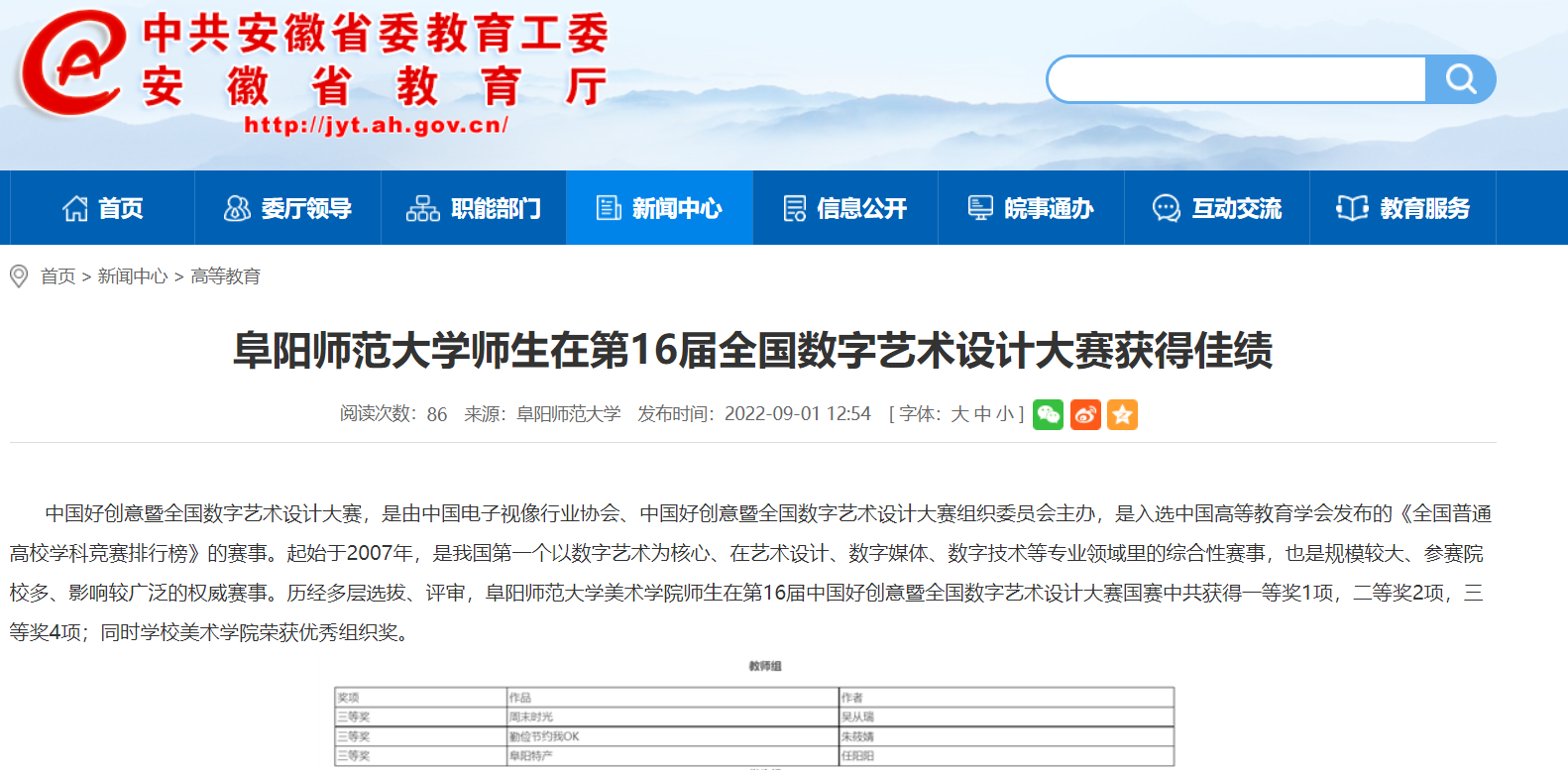Screen dimensions: 1568x770
Task: Click the location pin breadcrumb icon
Action: click(x=19, y=276)
